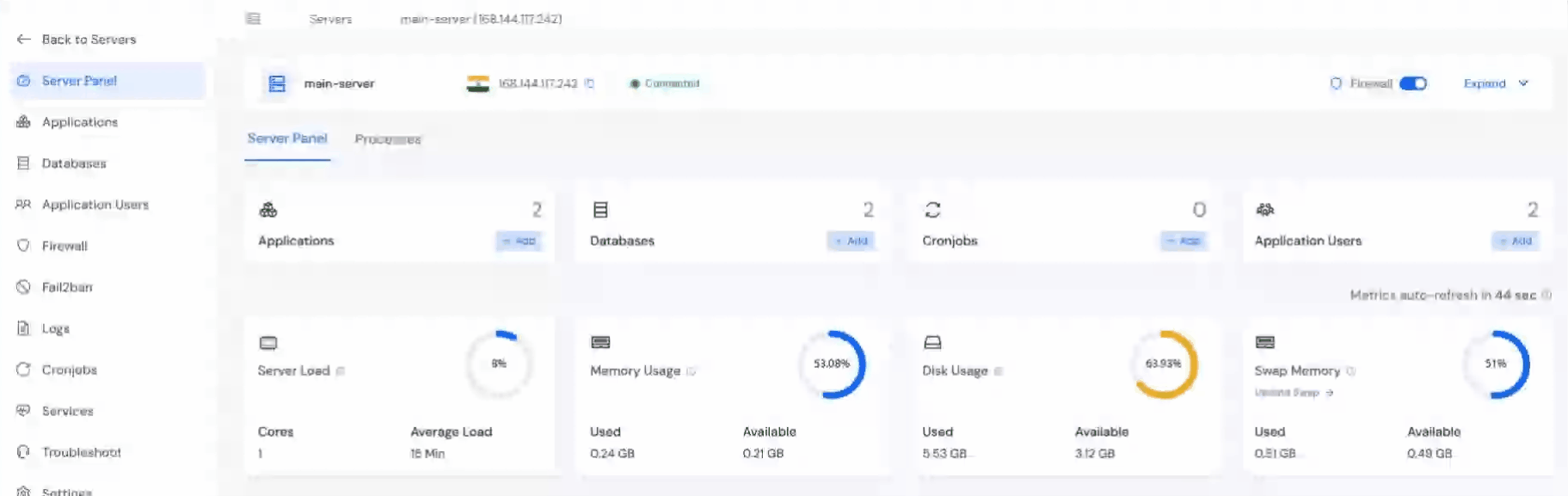Click Add button on Cronjobs card
This screenshot has height=496, width=1568.
tap(1184, 242)
